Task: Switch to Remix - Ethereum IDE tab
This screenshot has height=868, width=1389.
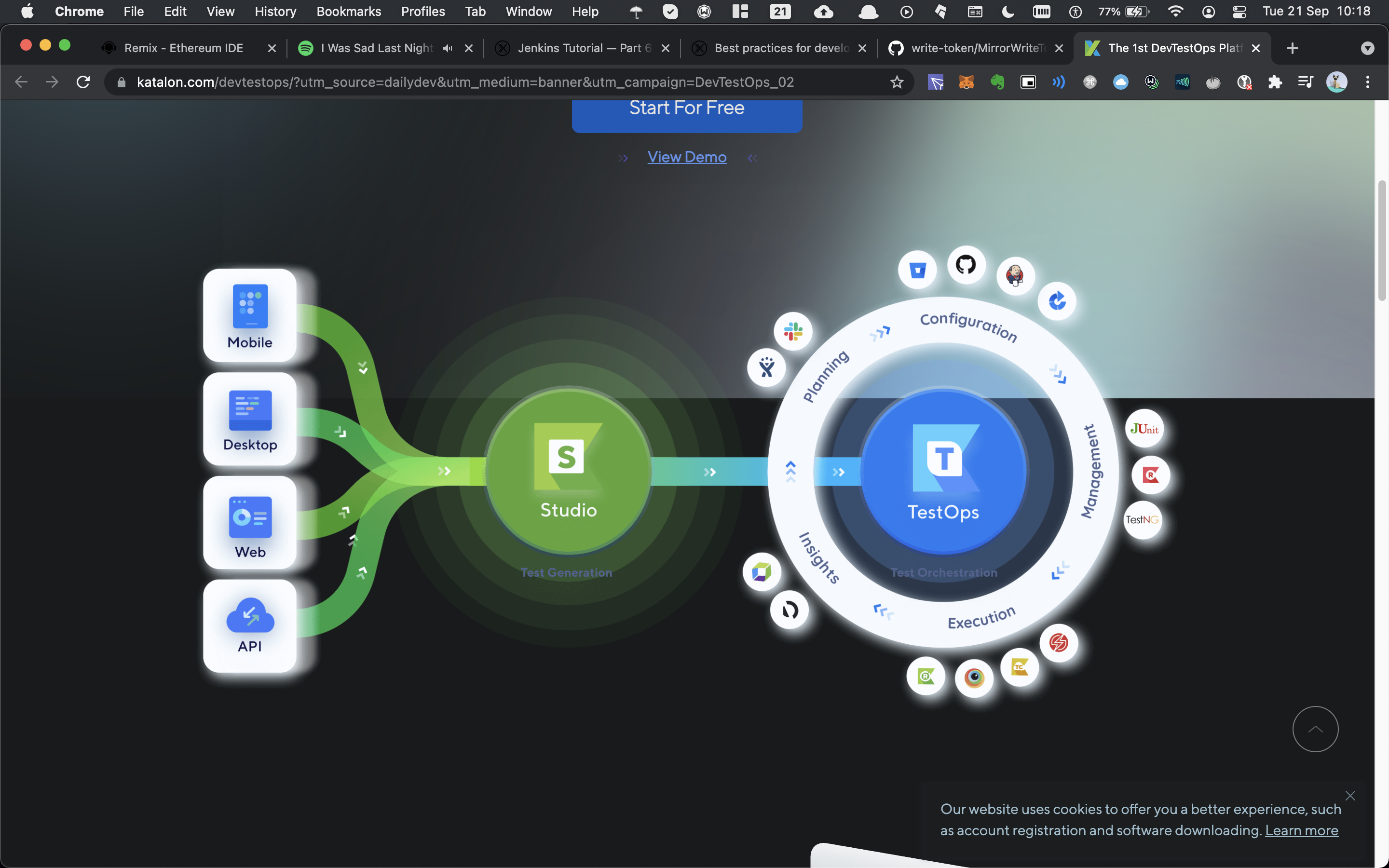Action: (x=184, y=48)
